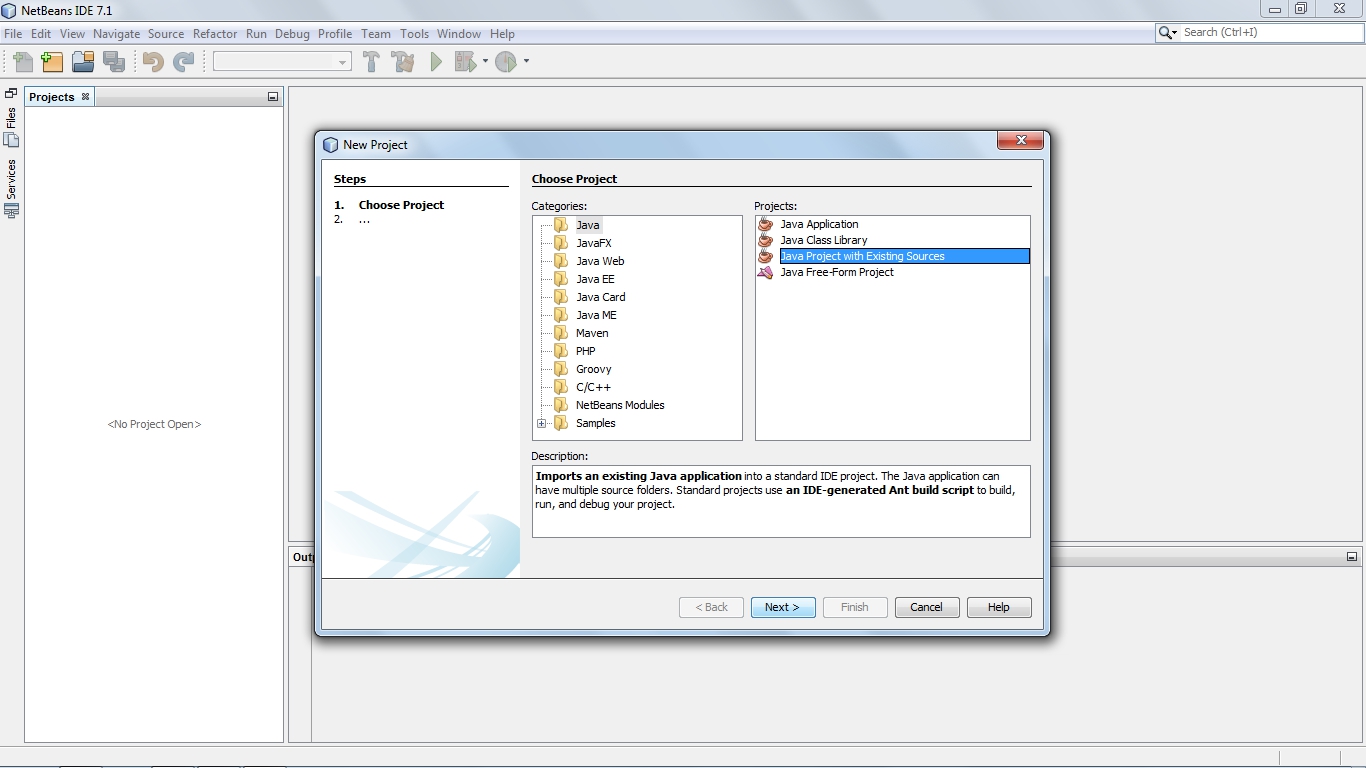Run the main project with the green arrow

click(436, 61)
